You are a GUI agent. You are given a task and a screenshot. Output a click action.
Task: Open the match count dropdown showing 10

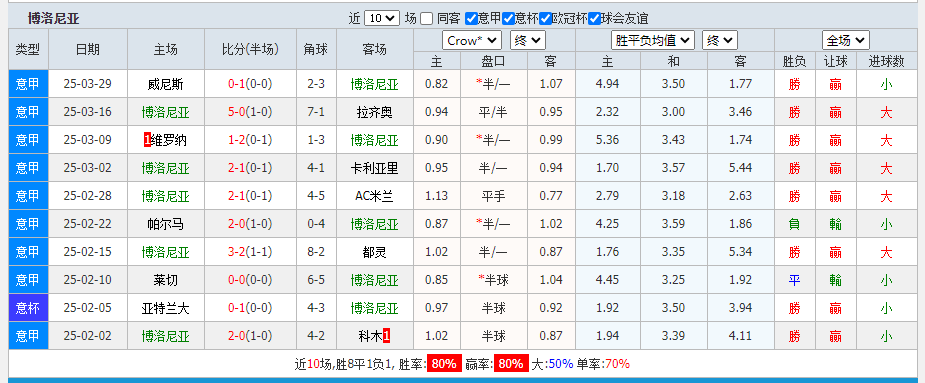pyautogui.click(x=382, y=18)
